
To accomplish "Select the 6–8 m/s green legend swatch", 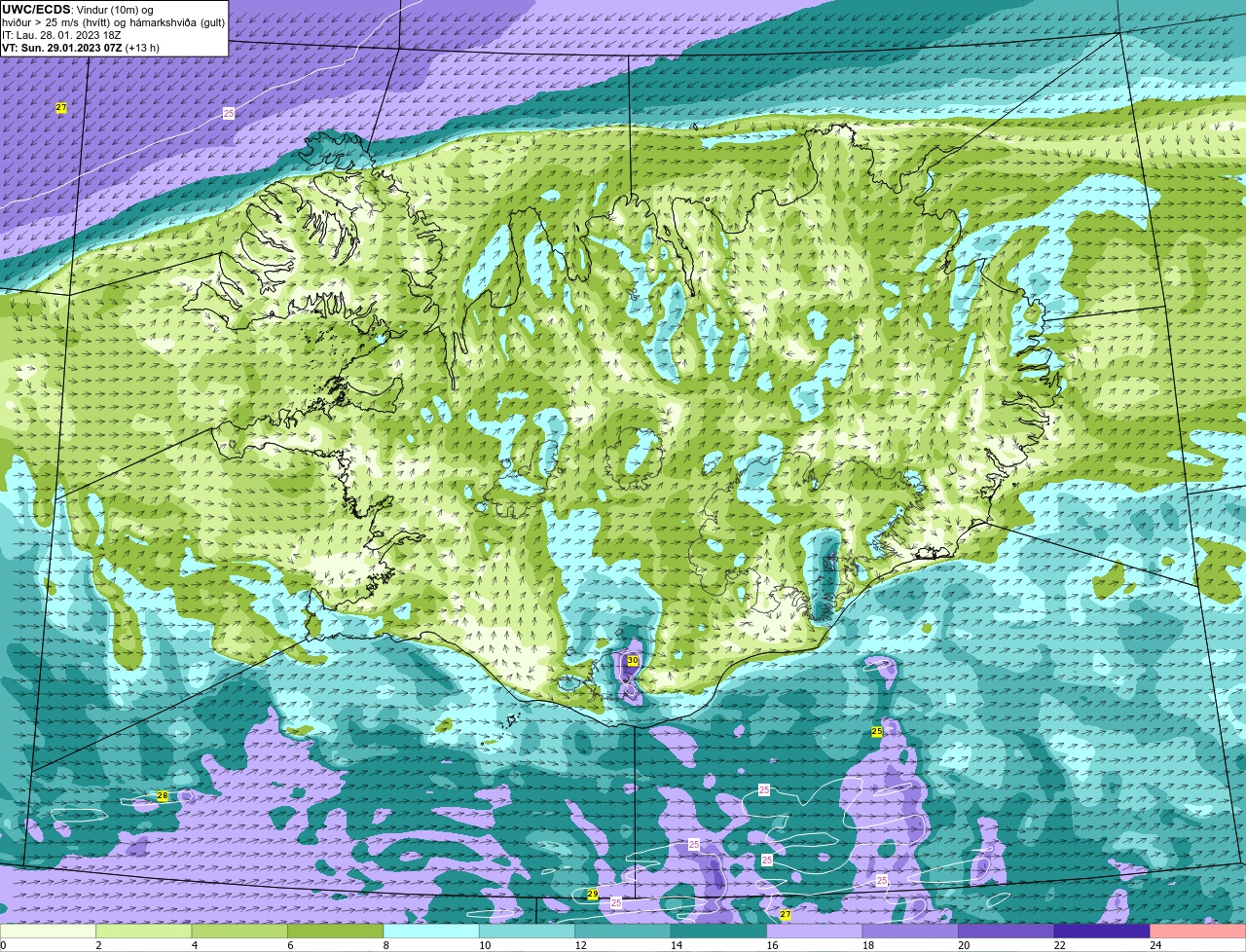I will [336, 932].
